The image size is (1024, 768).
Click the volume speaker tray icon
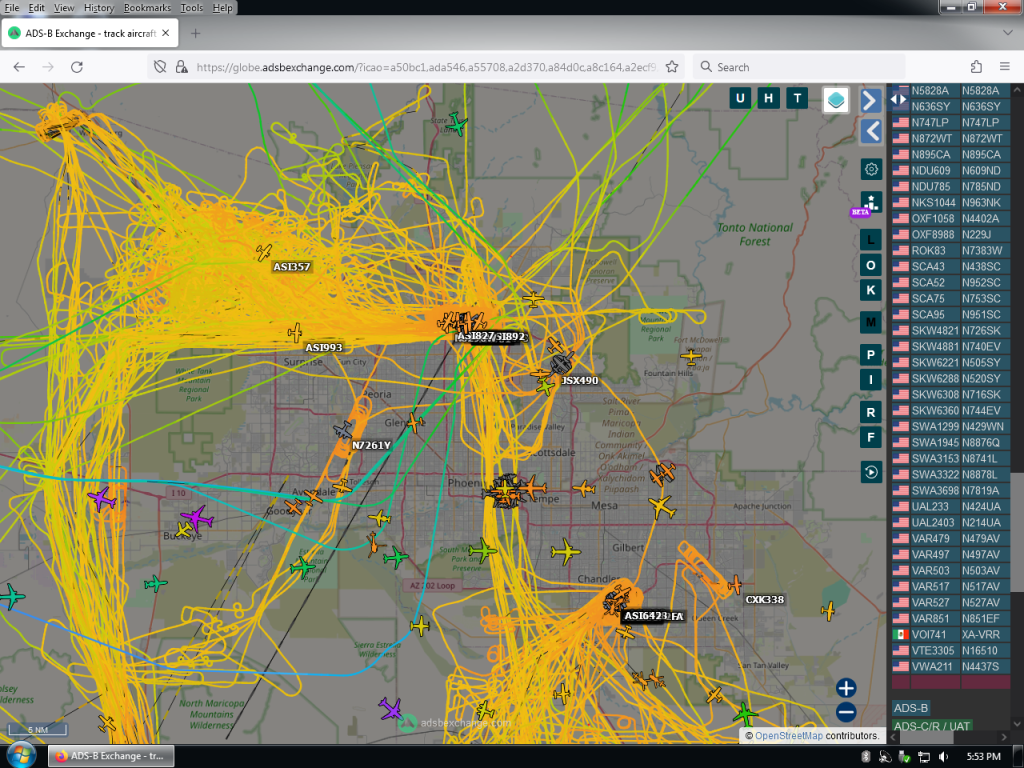click(x=944, y=756)
